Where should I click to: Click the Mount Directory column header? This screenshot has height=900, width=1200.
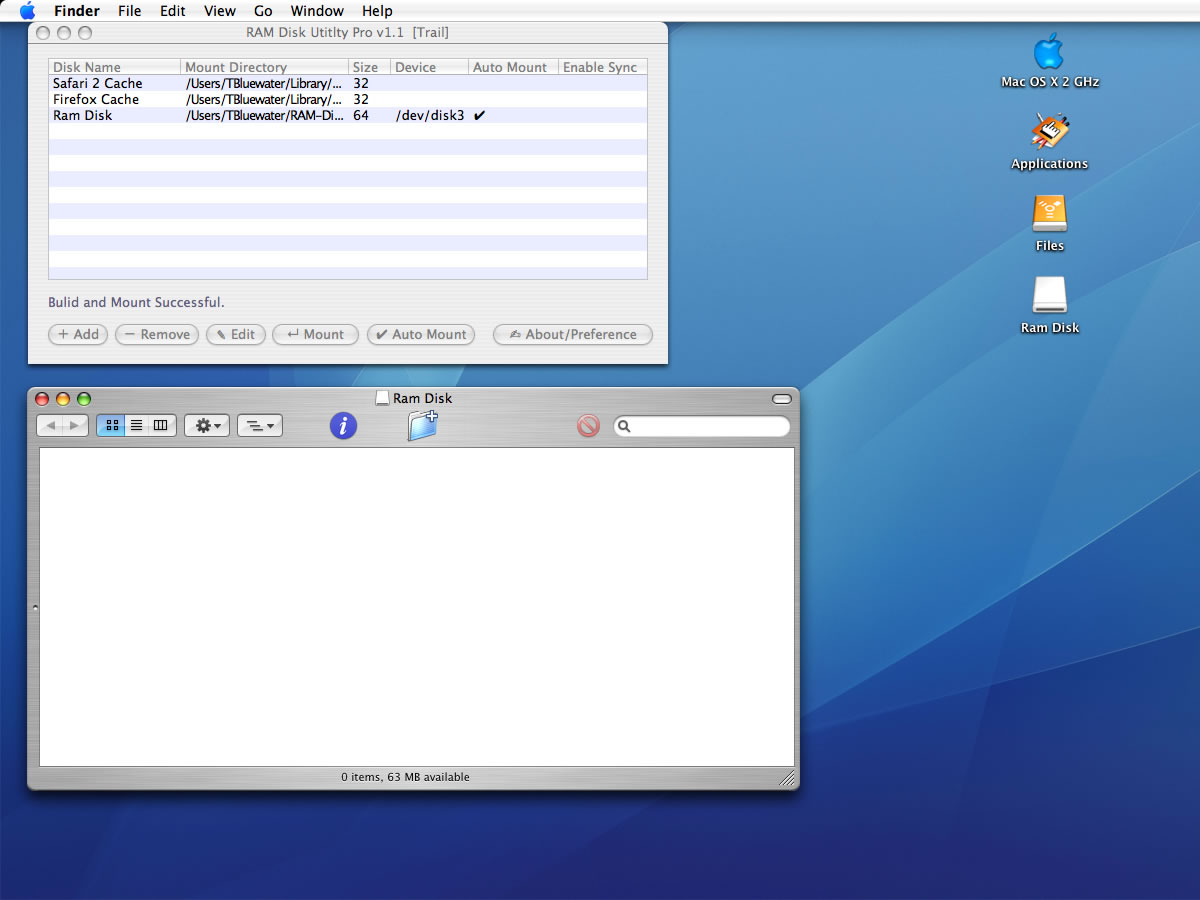[265, 67]
